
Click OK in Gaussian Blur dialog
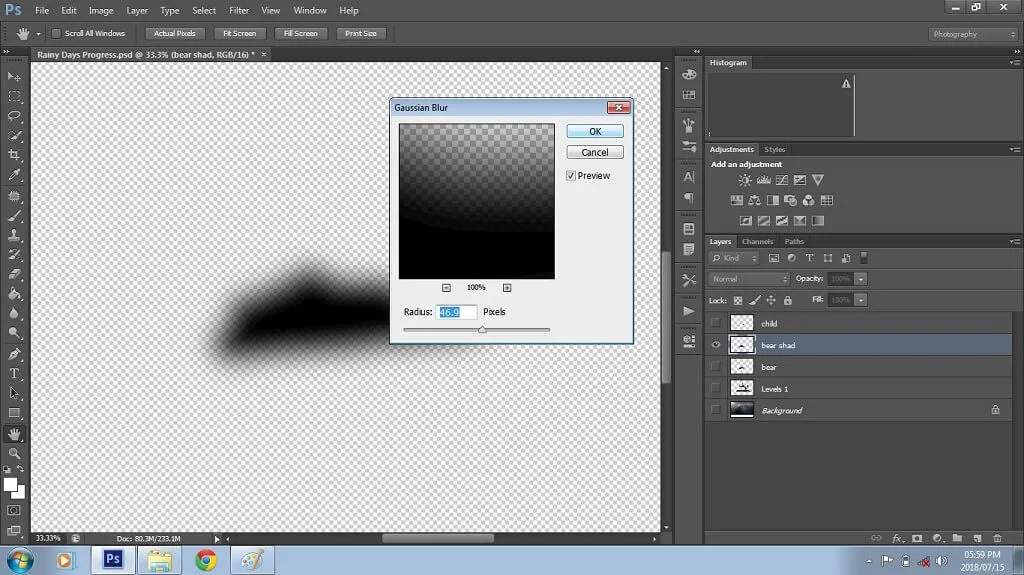[x=595, y=131]
